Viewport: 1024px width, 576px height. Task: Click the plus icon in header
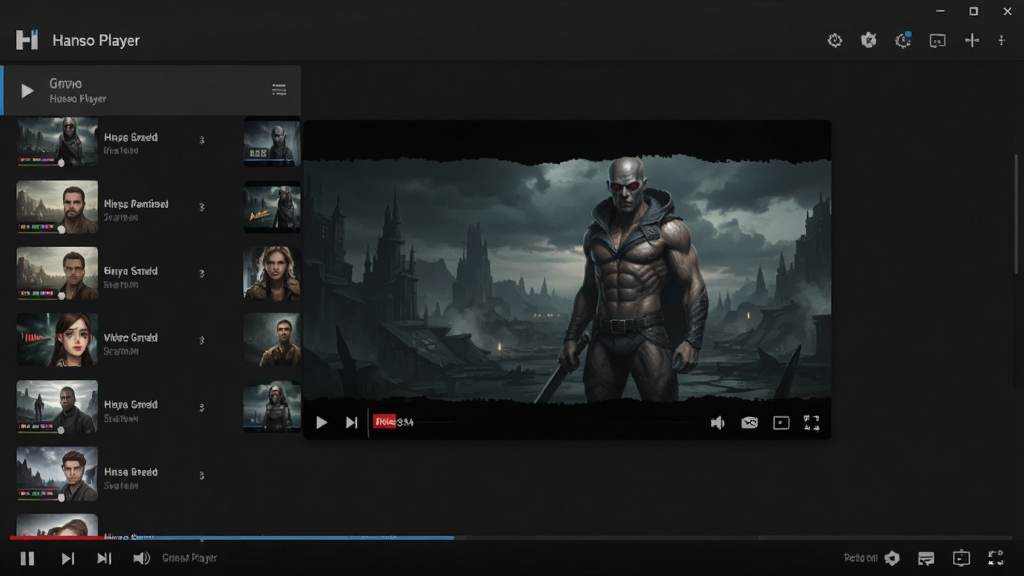972,40
